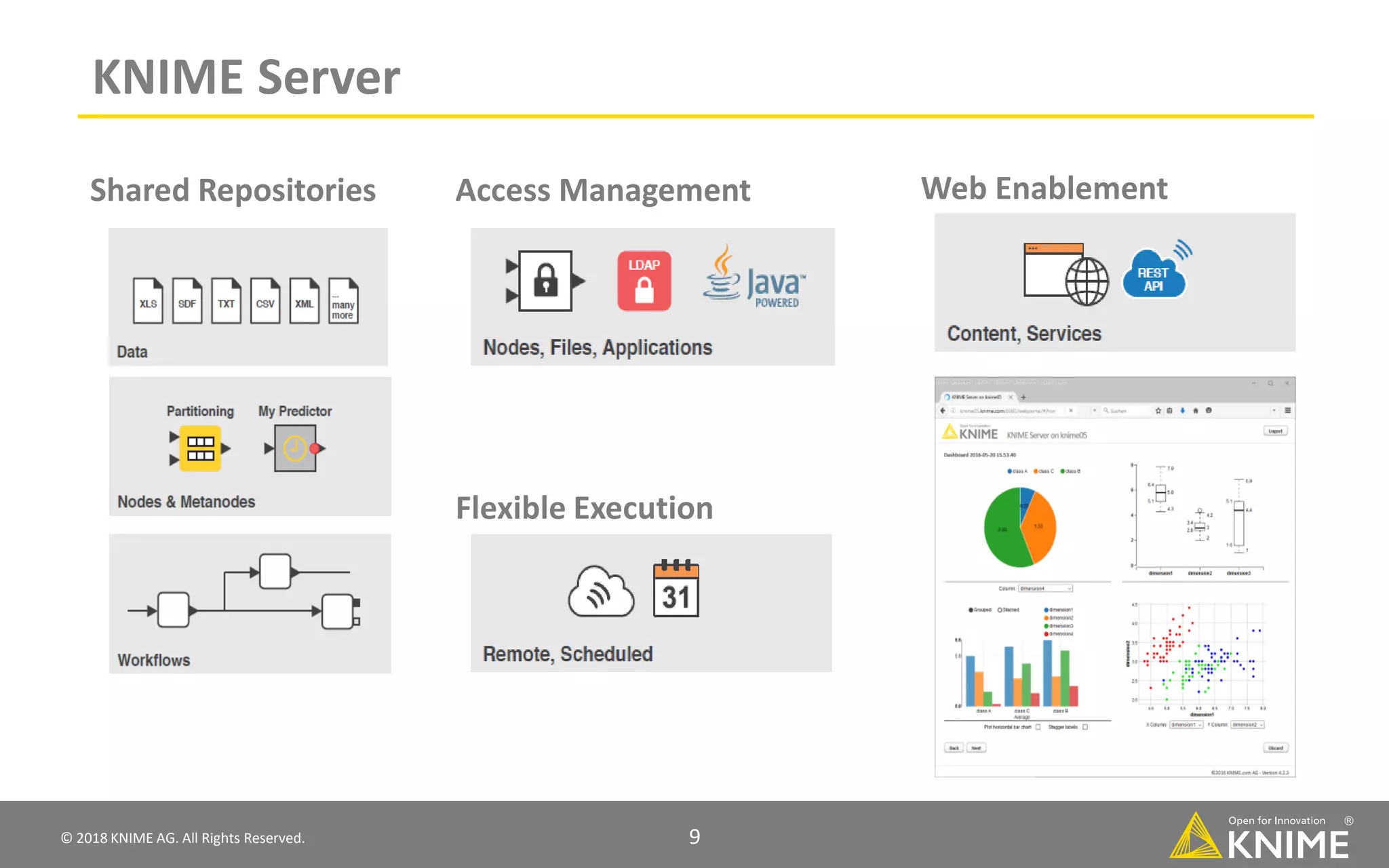The image size is (1389, 868).
Task: Click the clipboard icon in browser toolbar
Action: point(1169,411)
